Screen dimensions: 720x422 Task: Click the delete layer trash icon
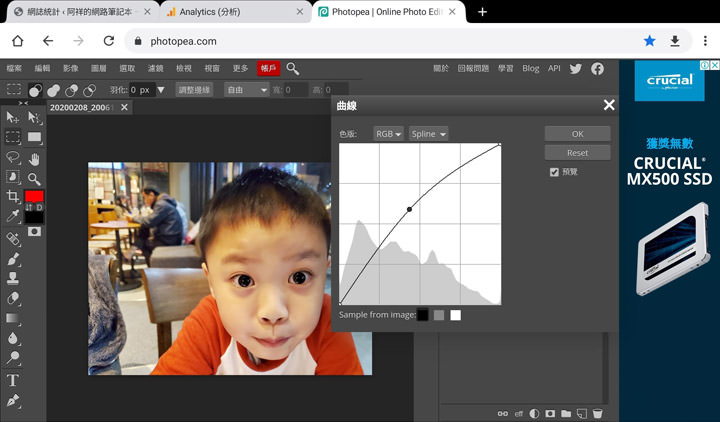coord(597,413)
